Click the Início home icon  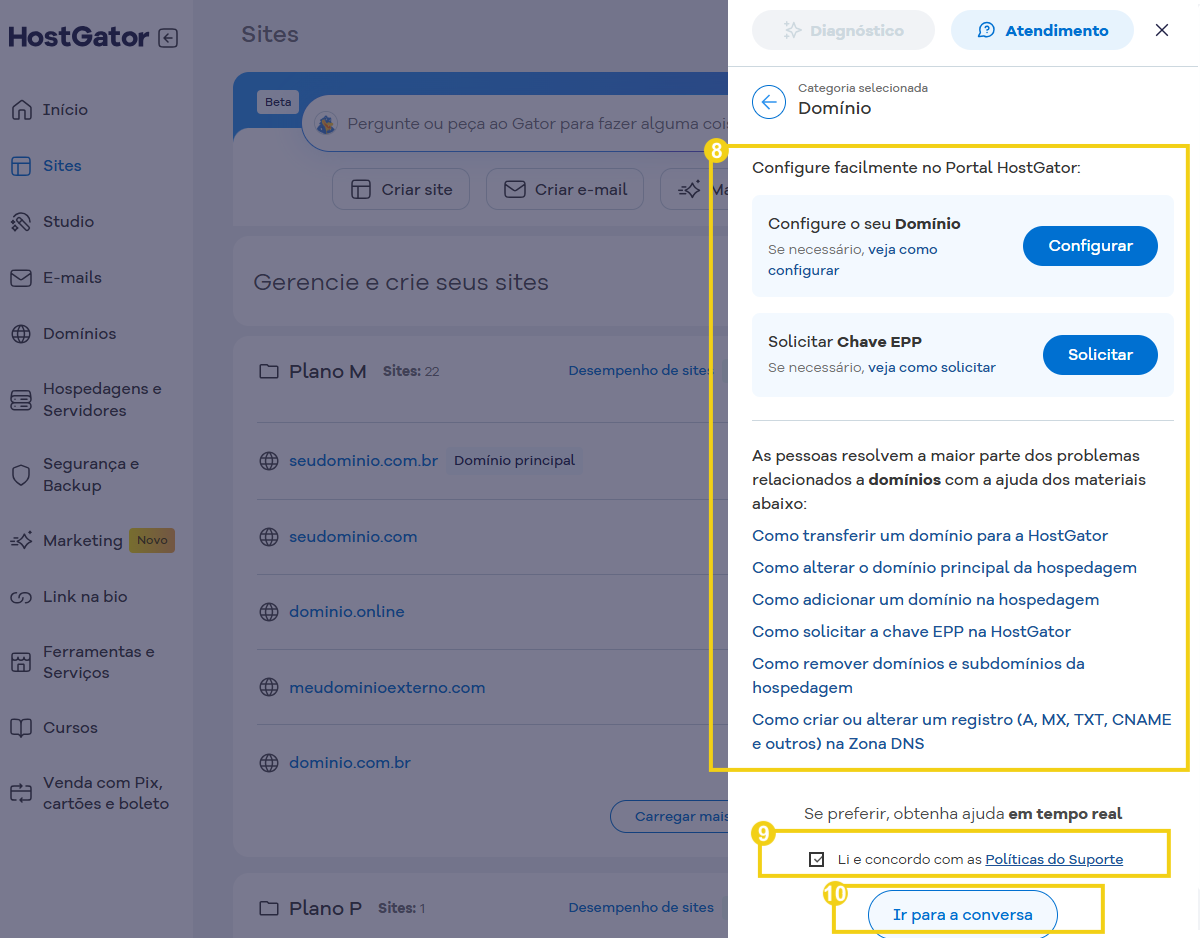point(21,110)
